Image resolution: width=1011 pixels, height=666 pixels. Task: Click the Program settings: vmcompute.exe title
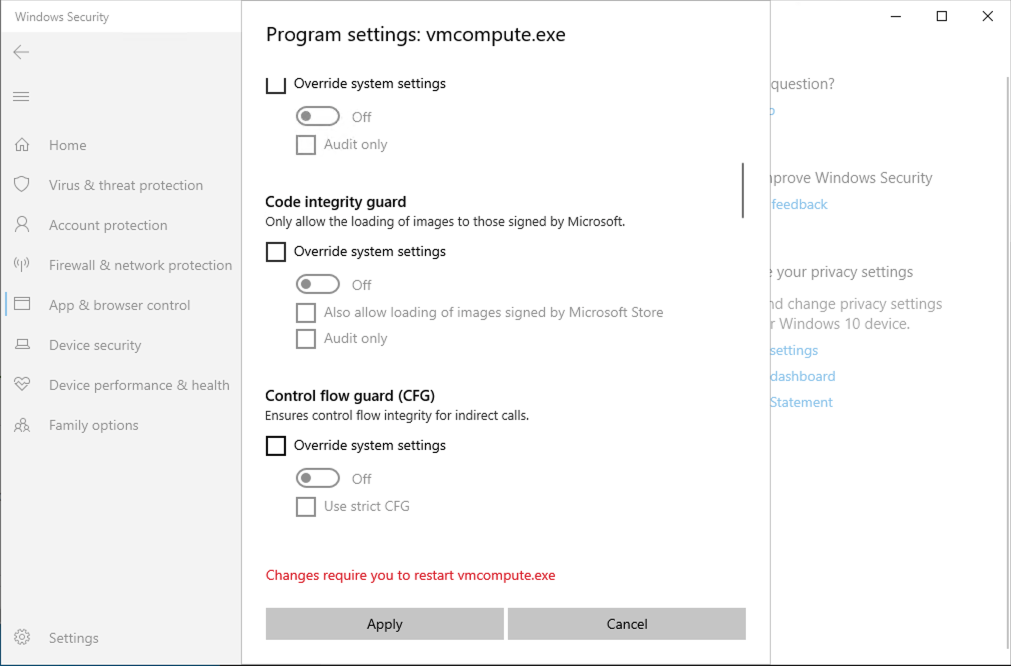[x=416, y=34]
